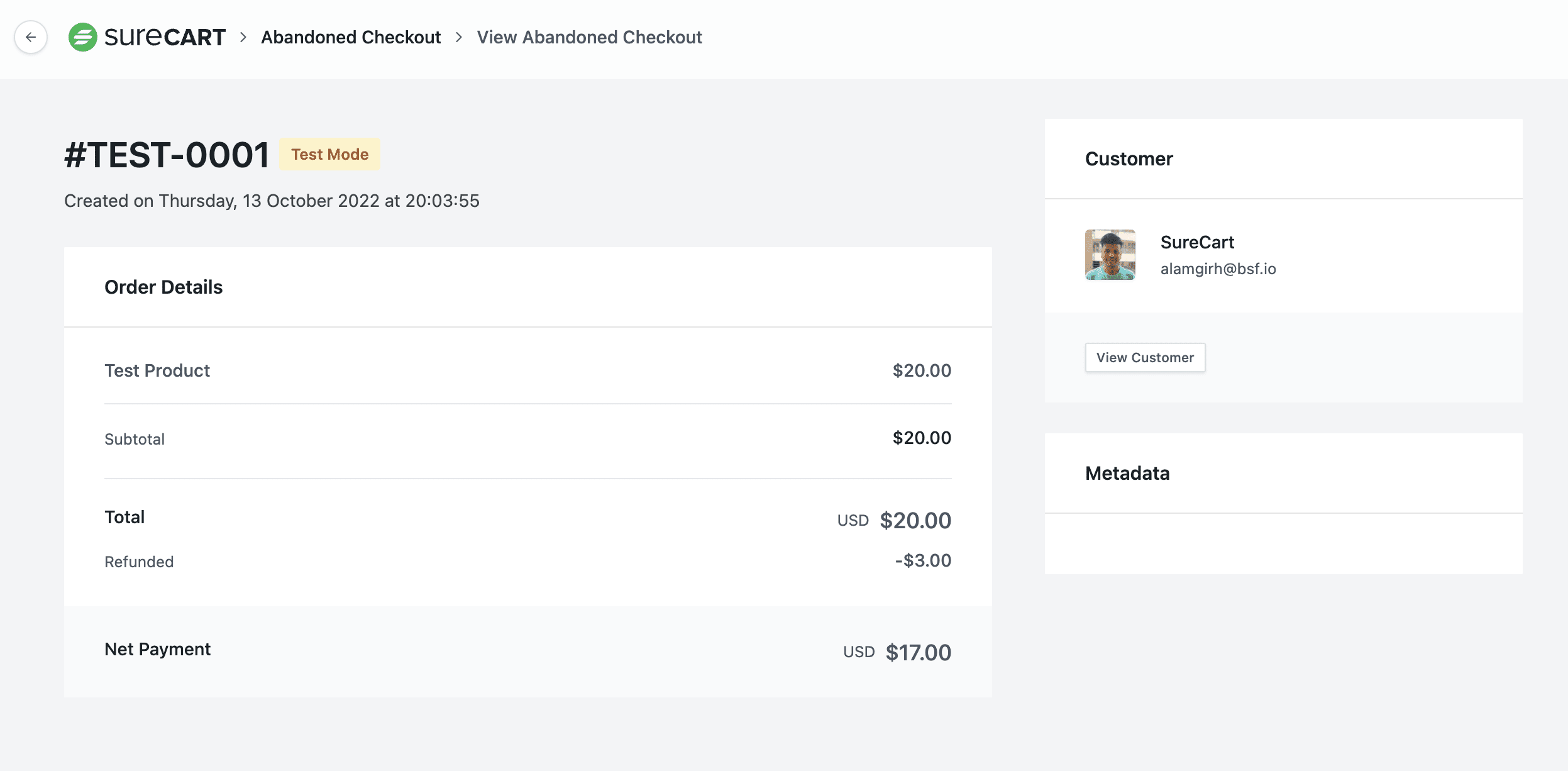The height and width of the screenshot is (771, 1568).
Task: Click the order creation date text
Action: (272, 201)
